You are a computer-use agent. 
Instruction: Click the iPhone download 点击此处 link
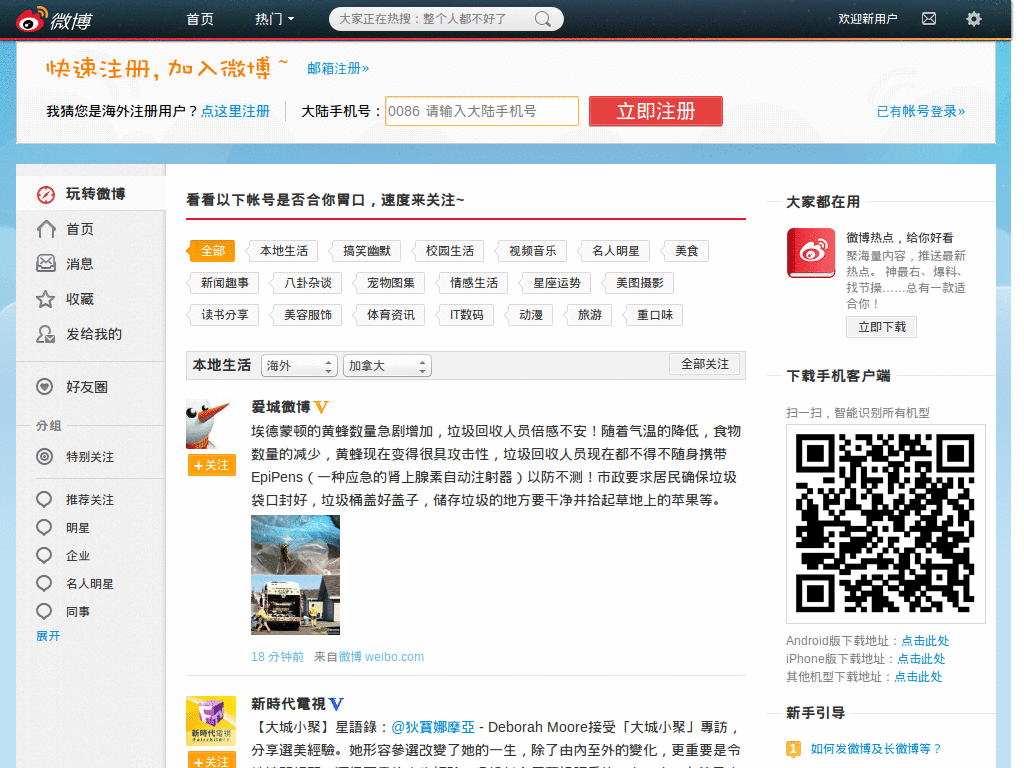pyautogui.click(x=921, y=659)
